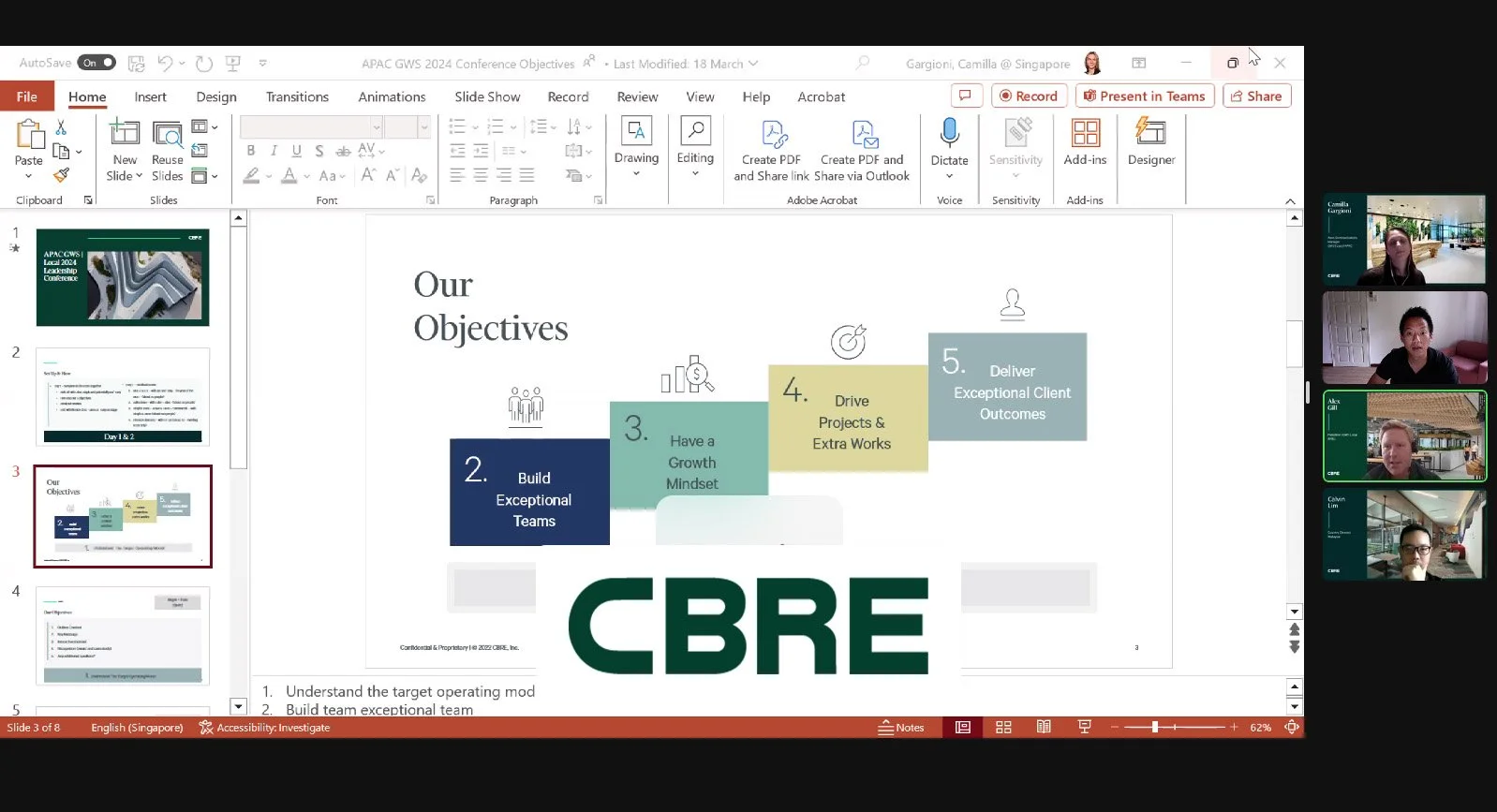Start slideshow from beginning icon in title bar
The width and height of the screenshot is (1497, 812).
pyautogui.click(x=233, y=64)
